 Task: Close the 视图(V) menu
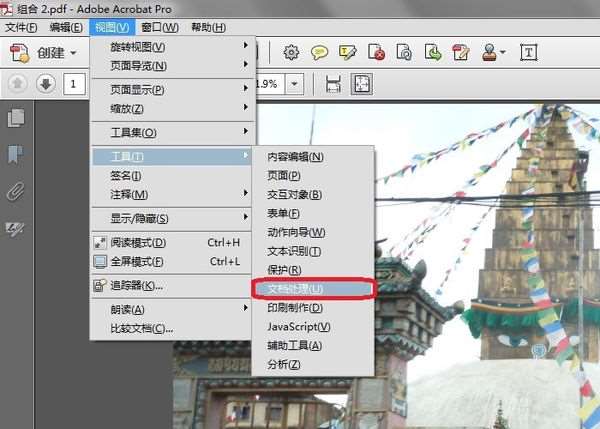[x=112, y=28]
